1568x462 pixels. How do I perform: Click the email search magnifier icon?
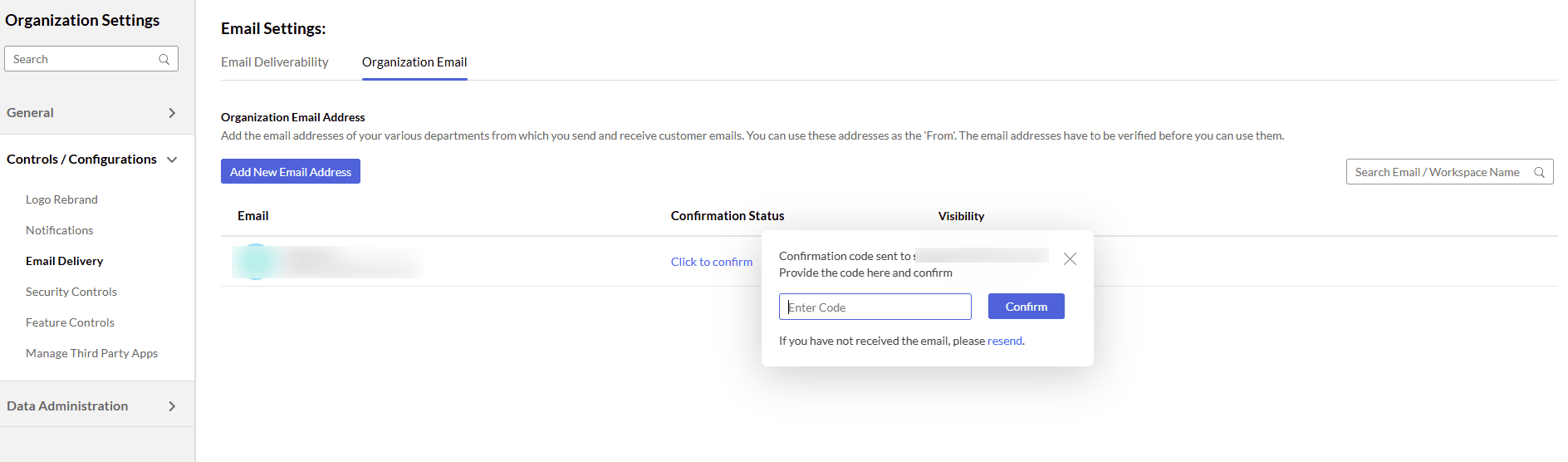click(x=1539, y=172)
